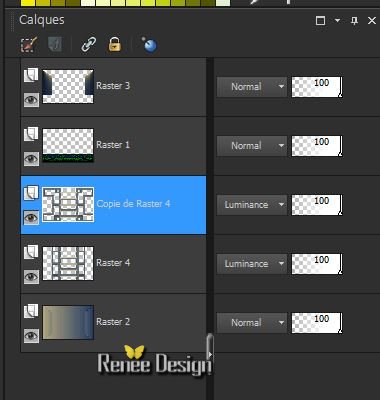Click the Raster 2 gradient thumbnail
The image size is (380, 400).
click(x=68, y=322)
